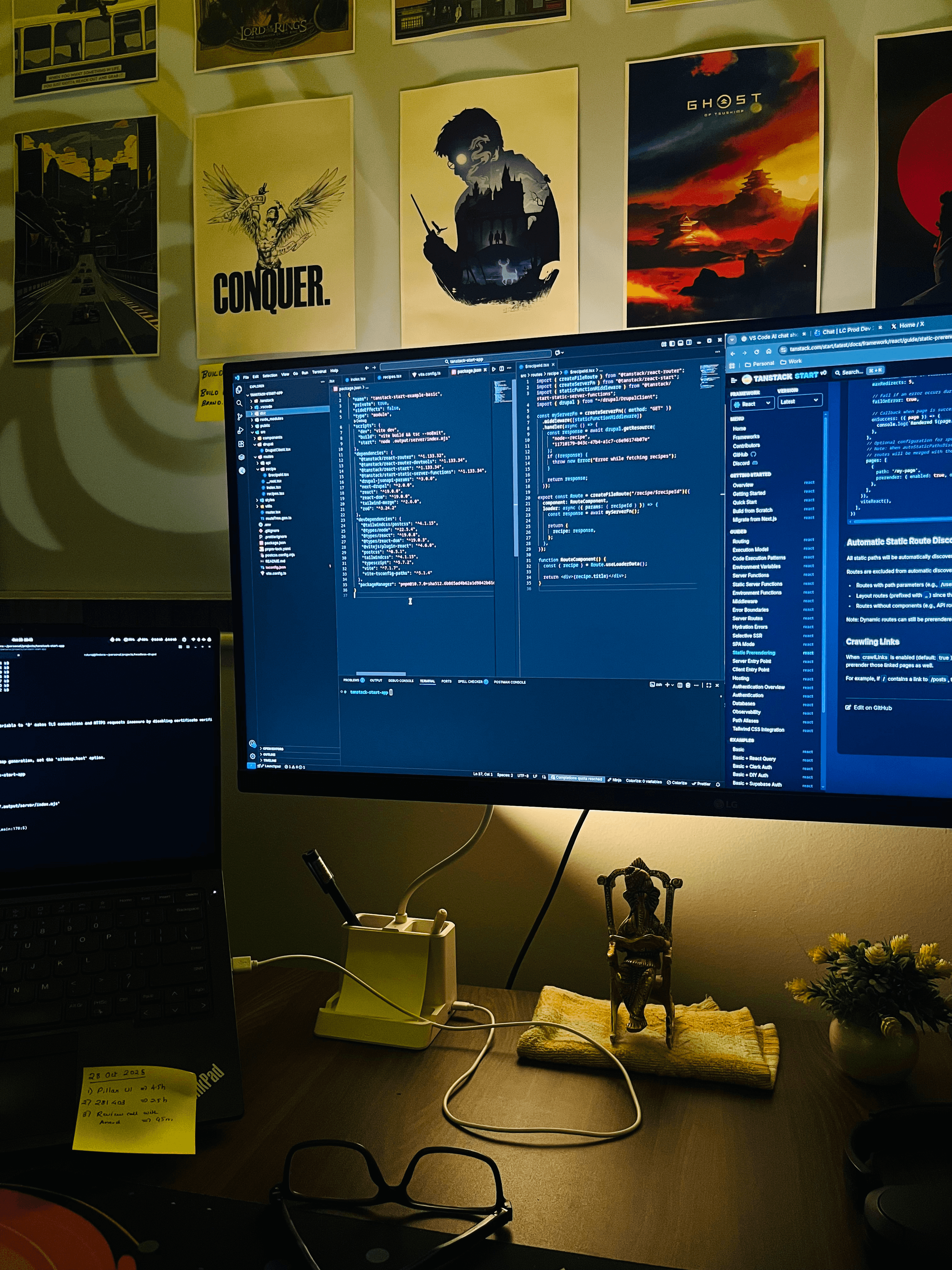Open the browser tab list dropdown
Image resolution: width=952 pixels, height=1270 pixels.
pyautogui.click(x=732, y=339)
